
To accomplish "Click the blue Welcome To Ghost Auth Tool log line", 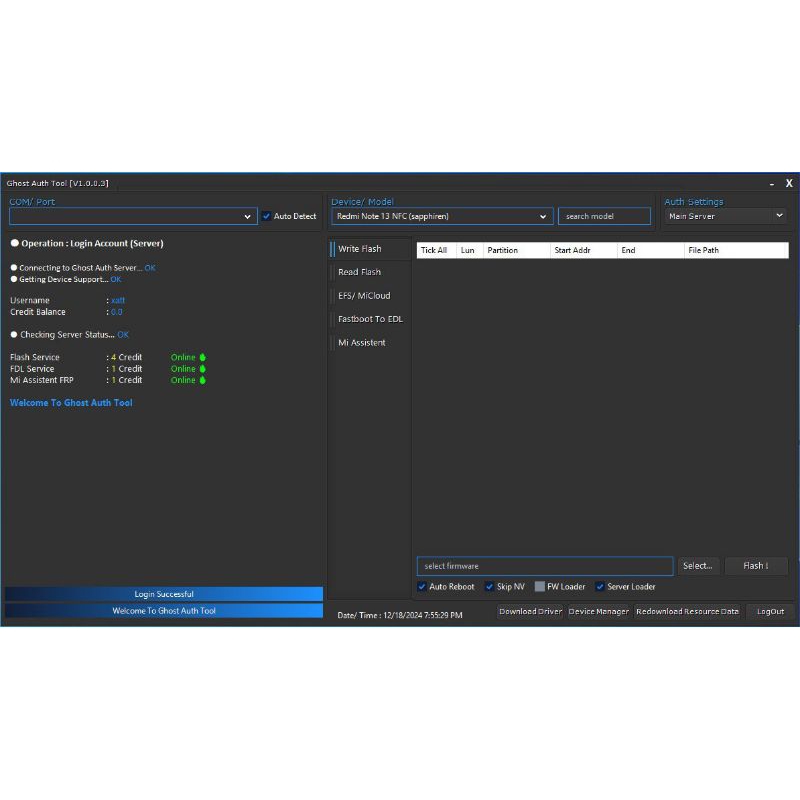I will pyautogui.click(x=71, y=403).
